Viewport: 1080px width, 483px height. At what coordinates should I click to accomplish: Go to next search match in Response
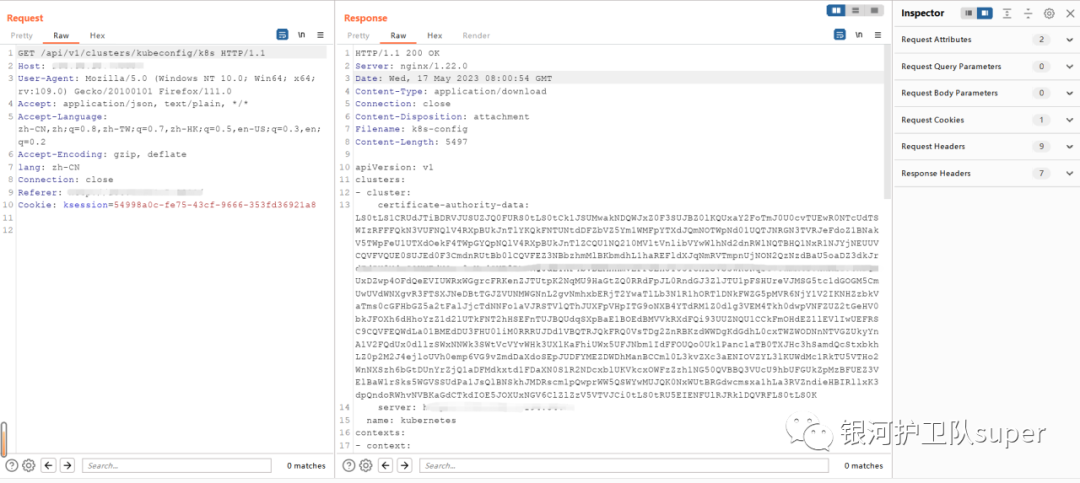point(404,466)
